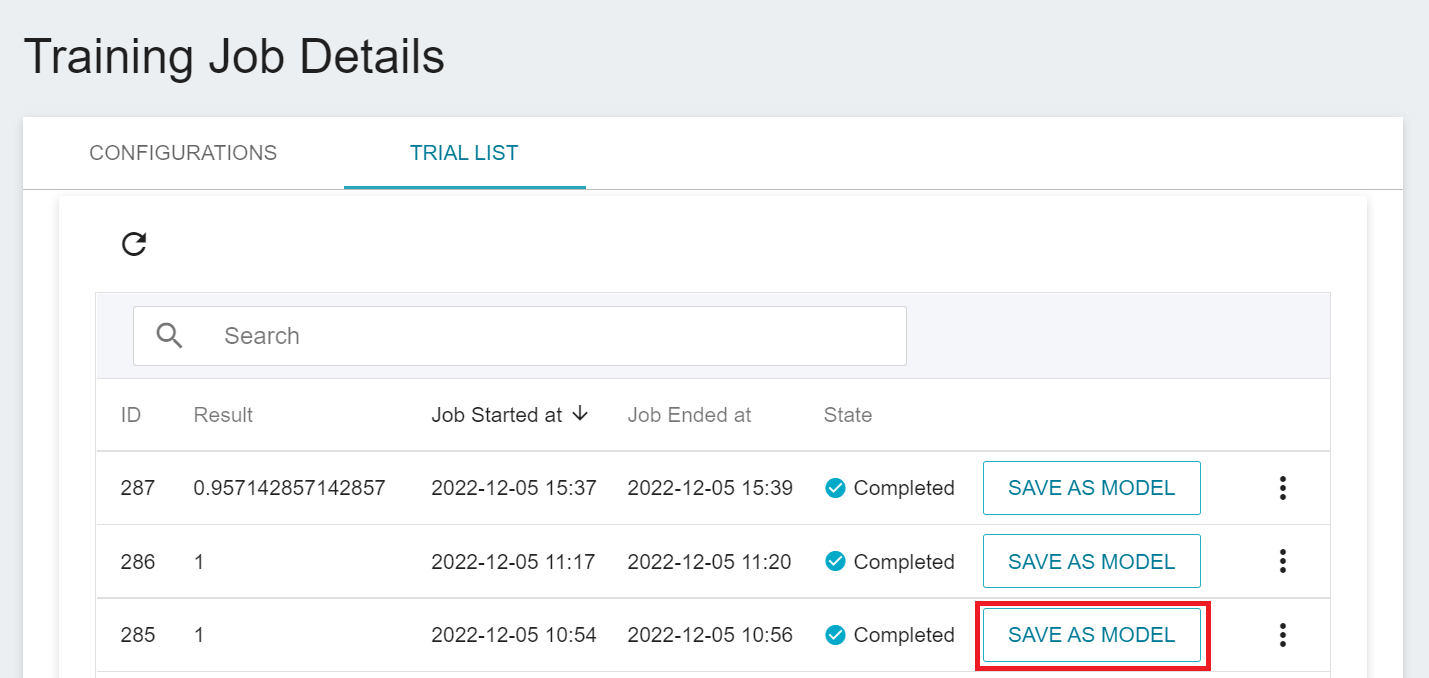Switch to the Configurations tab
This screenshot has height=678, width=1429.
click(183, 153)
